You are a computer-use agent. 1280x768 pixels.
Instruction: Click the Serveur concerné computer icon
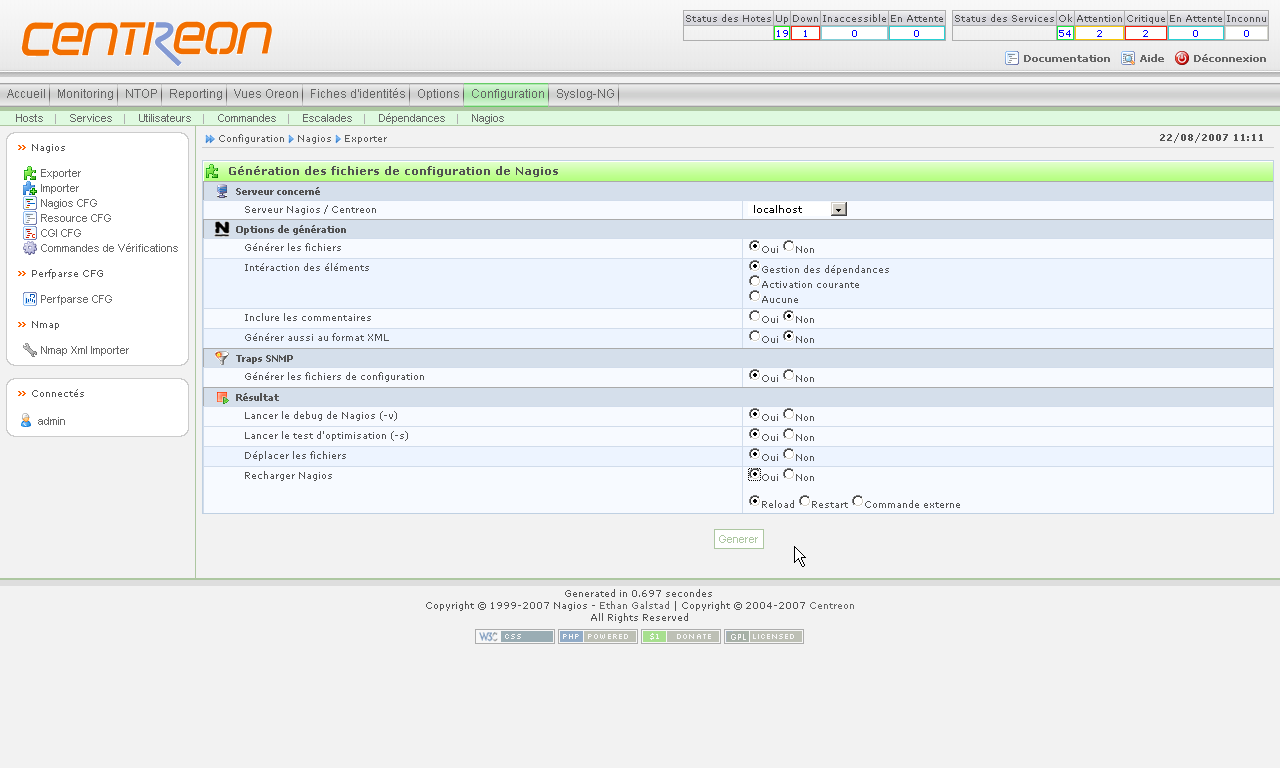[x=222, y=191]
